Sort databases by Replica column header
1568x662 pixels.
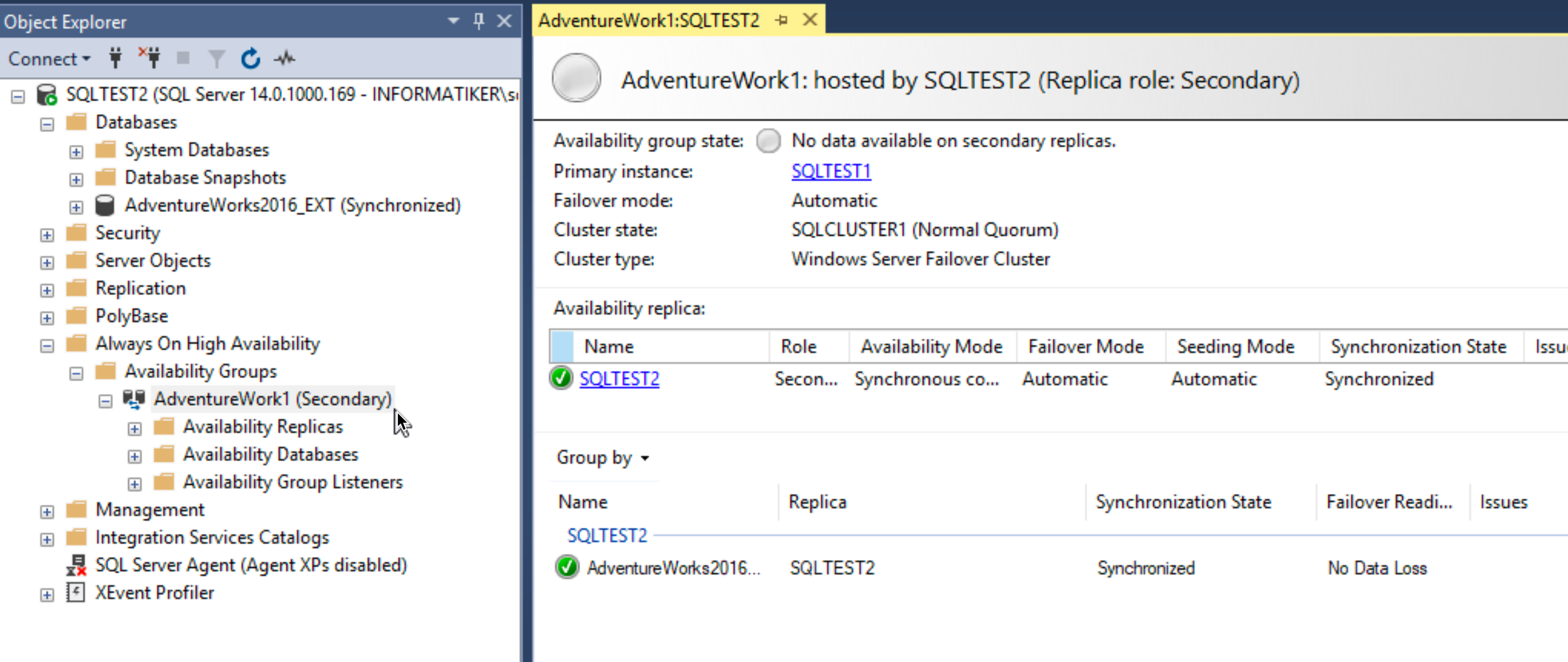point(932,502)
